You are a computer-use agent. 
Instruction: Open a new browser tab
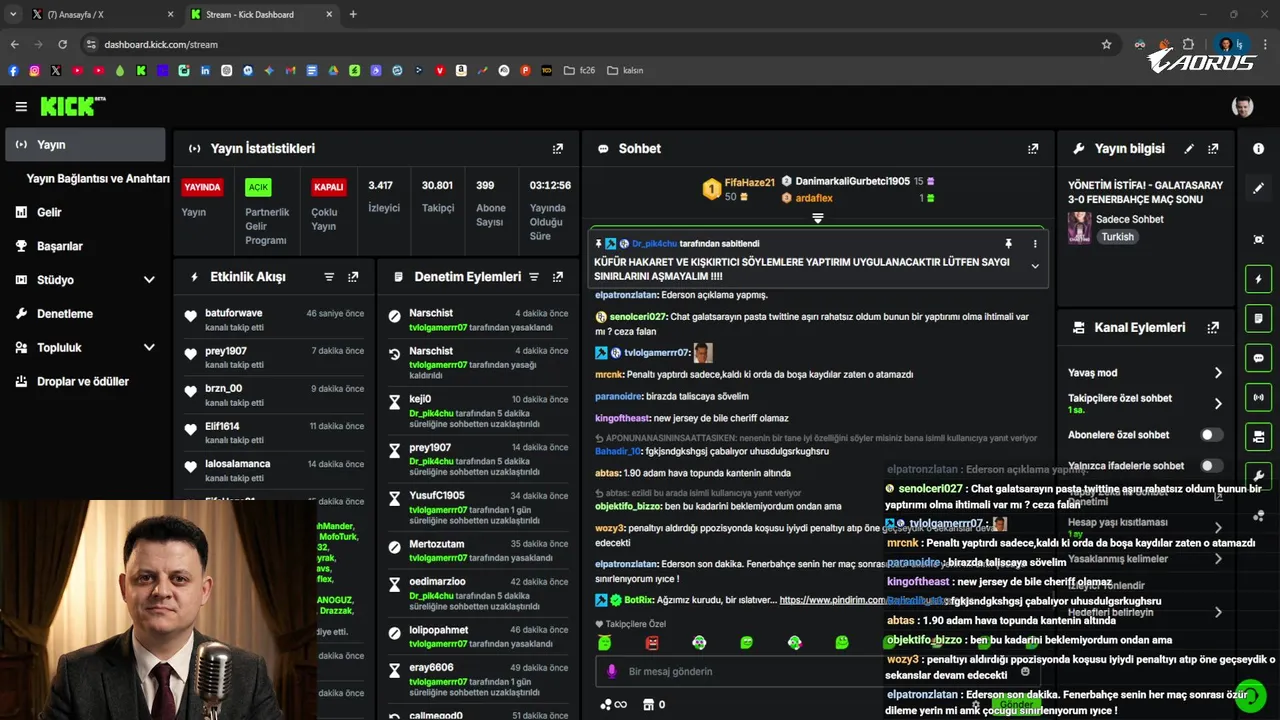click(353, 14)
